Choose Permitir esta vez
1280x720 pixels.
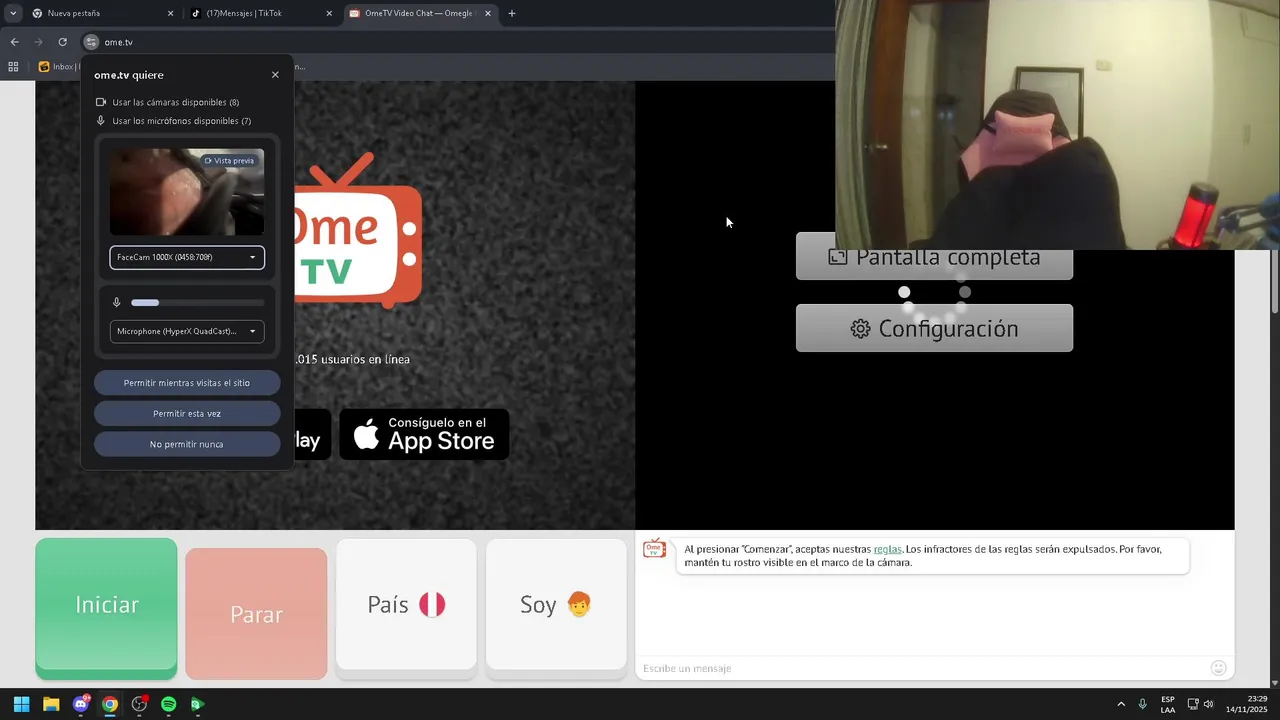point(187,413)
